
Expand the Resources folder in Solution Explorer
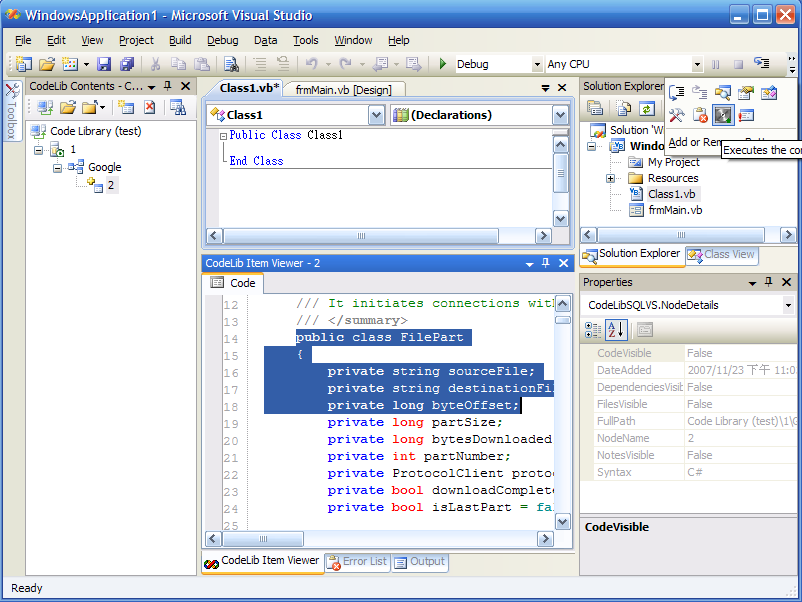[610, 179]
